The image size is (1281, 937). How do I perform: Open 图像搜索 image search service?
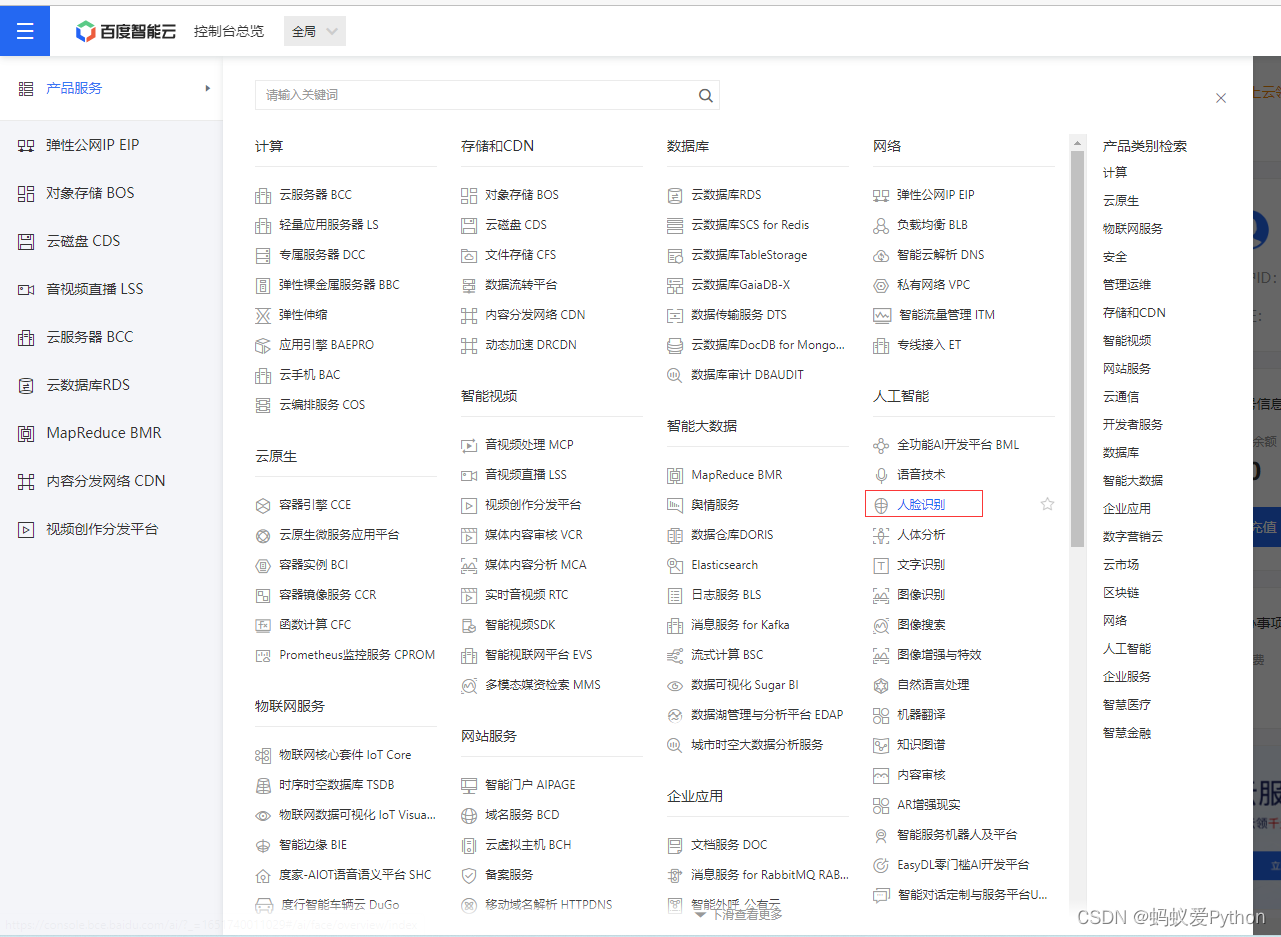(x=919, y=624)
